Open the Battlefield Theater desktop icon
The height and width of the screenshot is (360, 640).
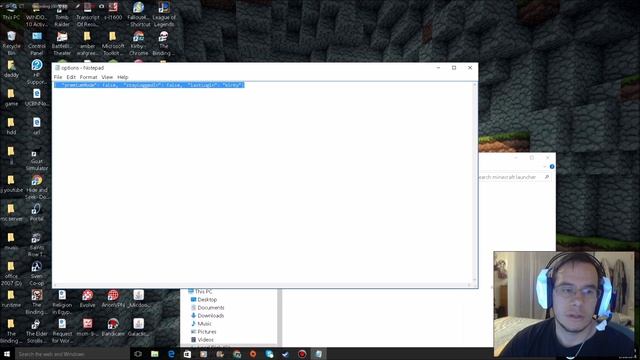(x=62, y=43)
